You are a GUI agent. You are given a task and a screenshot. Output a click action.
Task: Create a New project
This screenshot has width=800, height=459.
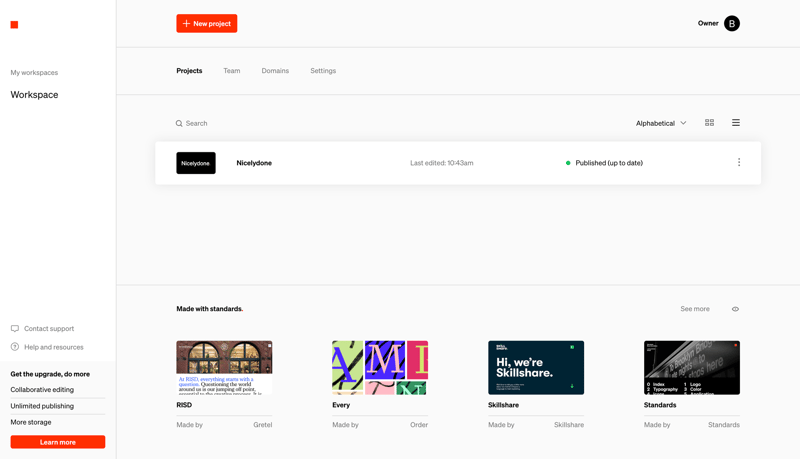pos(207,23)
